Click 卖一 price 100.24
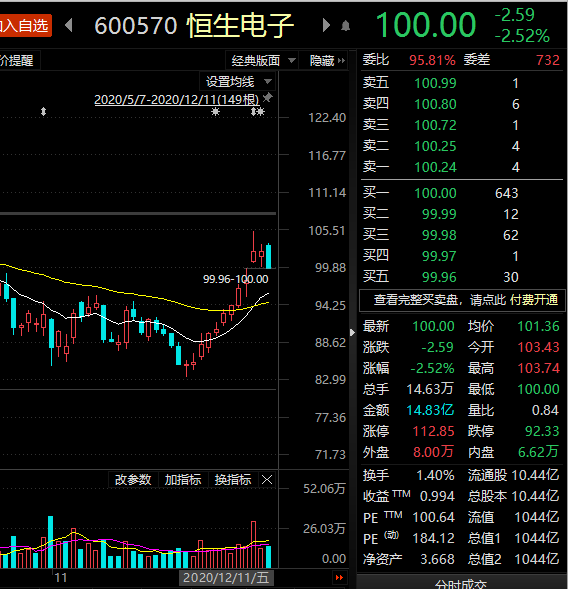 pyautogui.click(x=435, y=167)
